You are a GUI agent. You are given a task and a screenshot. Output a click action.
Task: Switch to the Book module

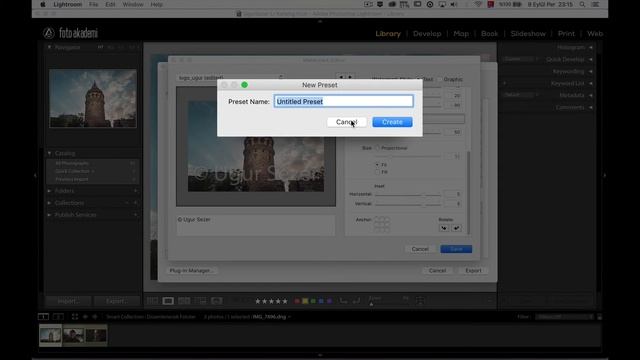489,34
